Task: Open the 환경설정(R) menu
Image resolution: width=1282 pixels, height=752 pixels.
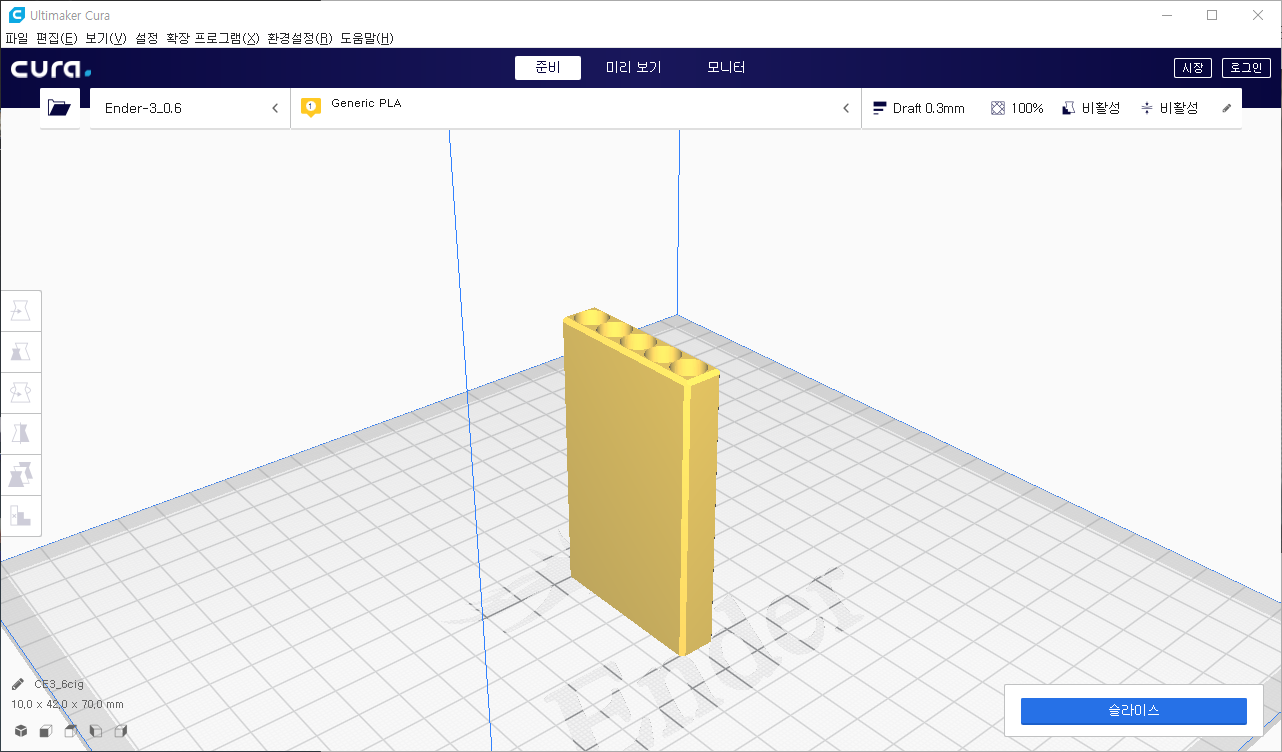Action: pyautogui.click(x=300, y=38)
